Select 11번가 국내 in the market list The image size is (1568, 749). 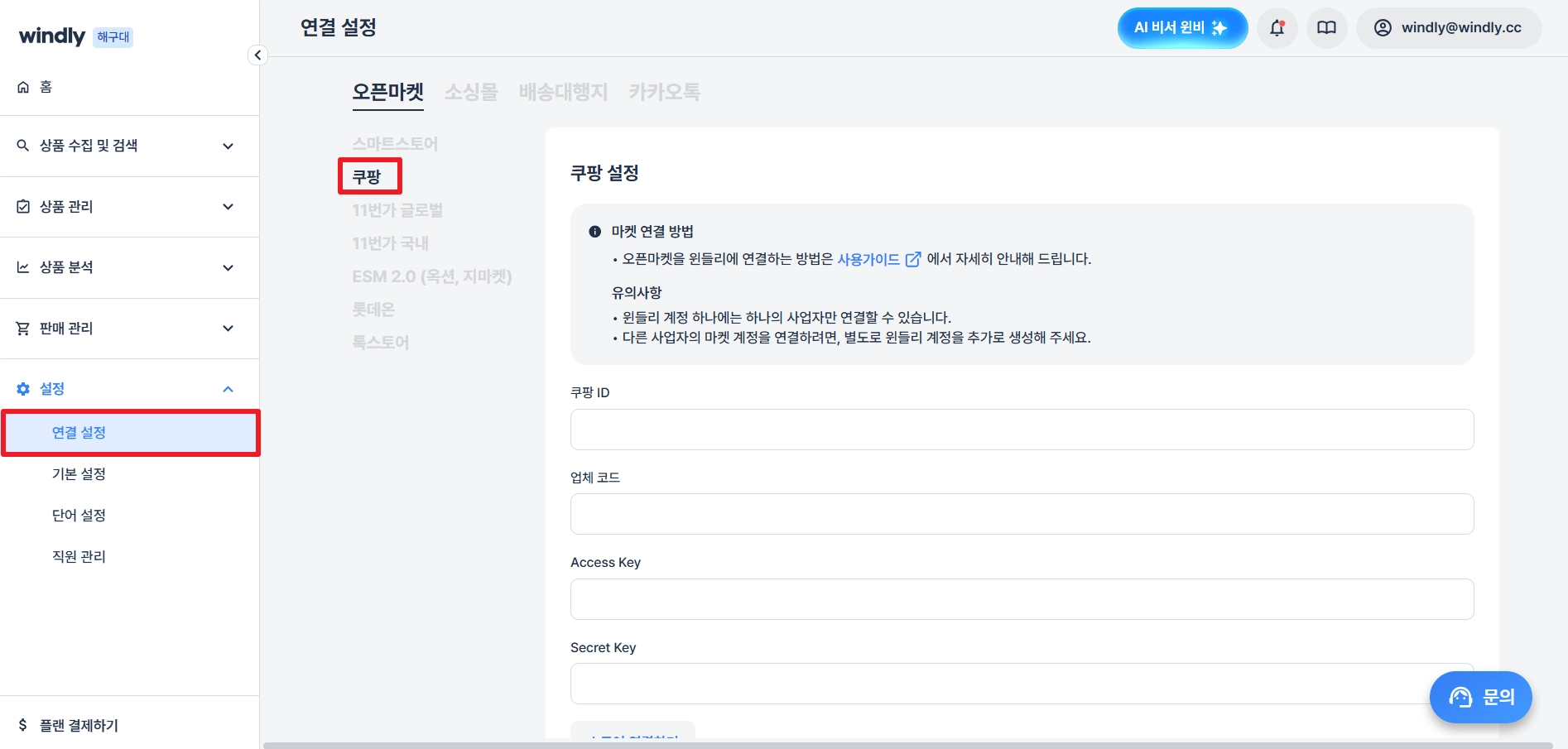391,243
